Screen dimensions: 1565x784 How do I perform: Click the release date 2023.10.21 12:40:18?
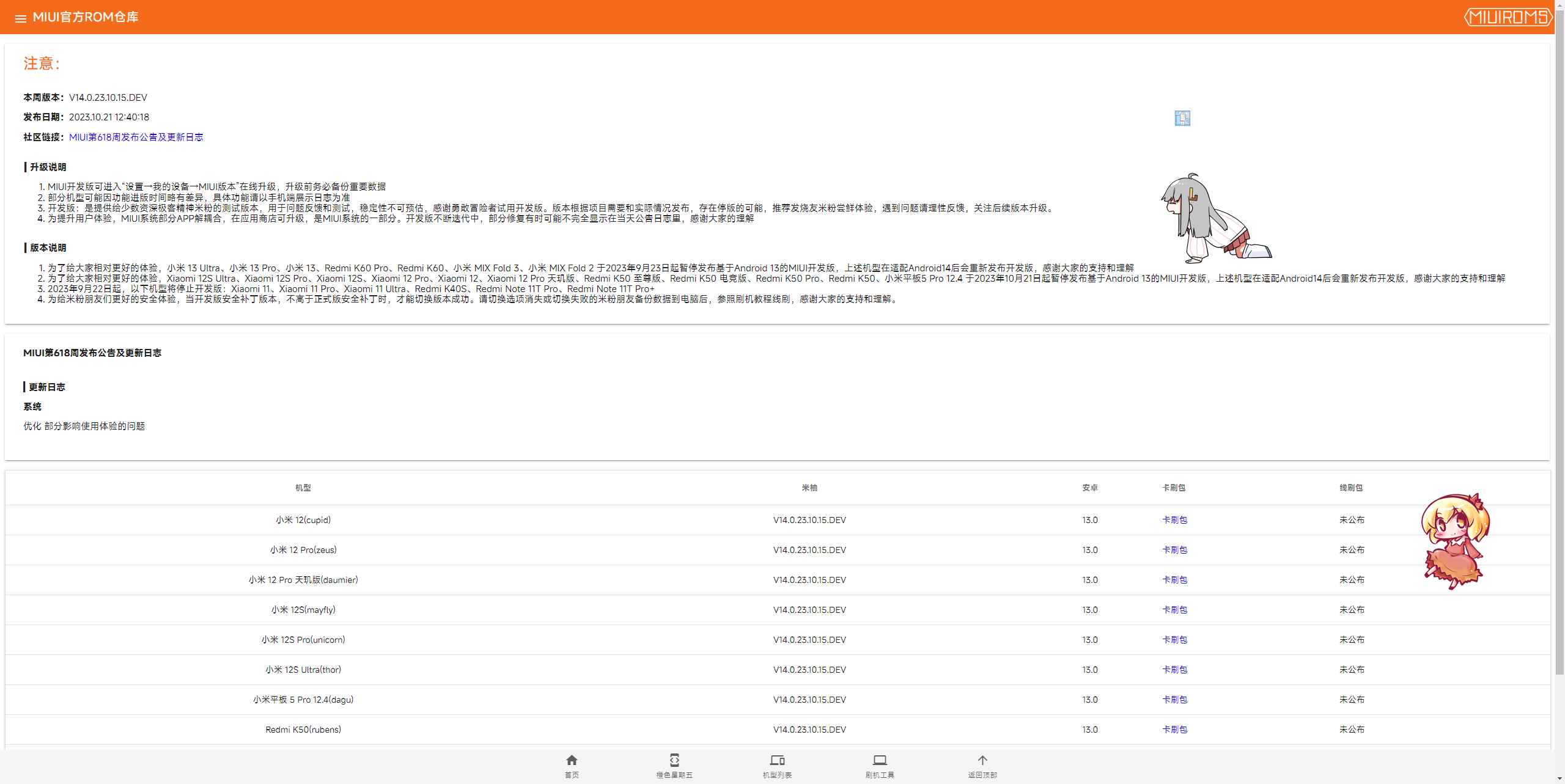click(109, 117)
